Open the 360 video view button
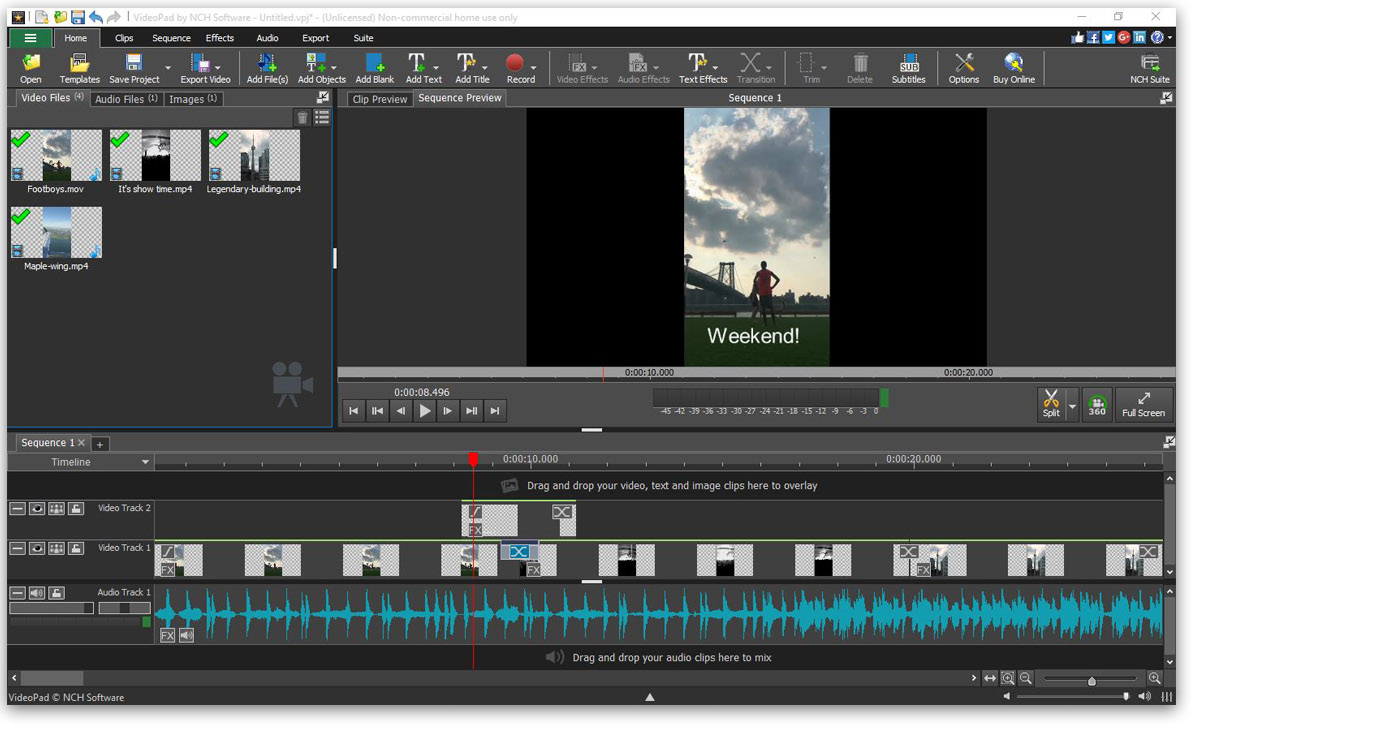1400x731 pixels. coord(1097,404)
